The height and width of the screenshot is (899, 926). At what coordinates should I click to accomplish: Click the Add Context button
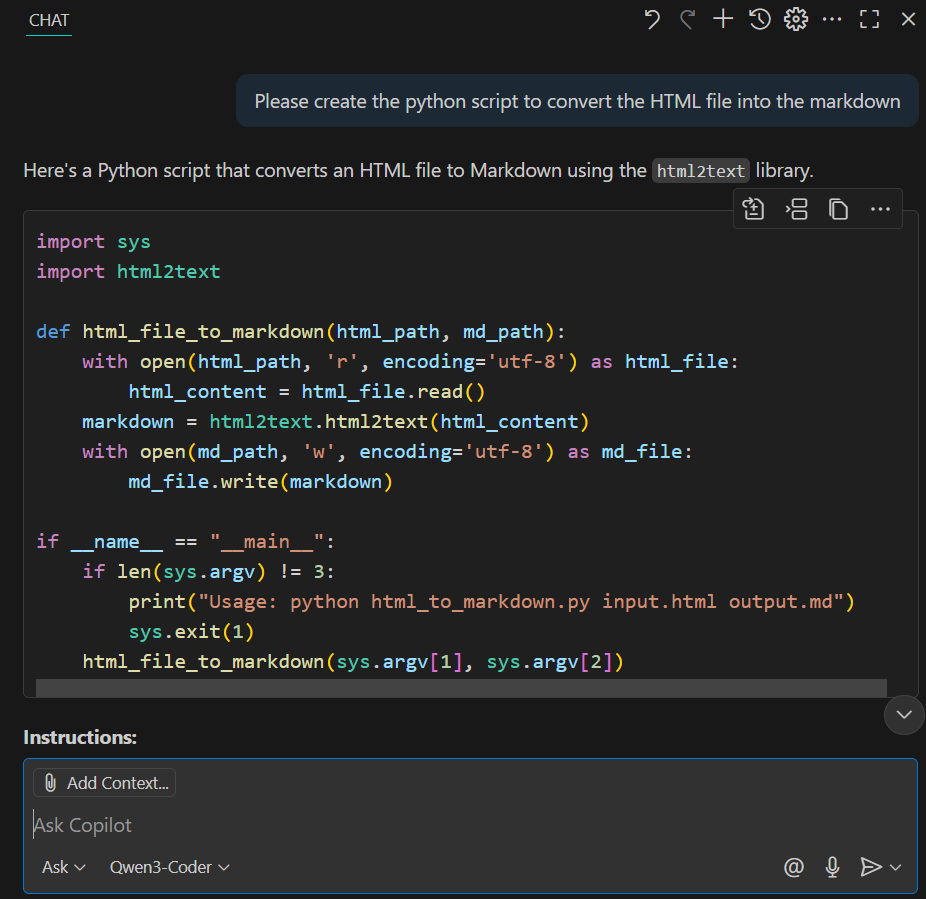103,783
